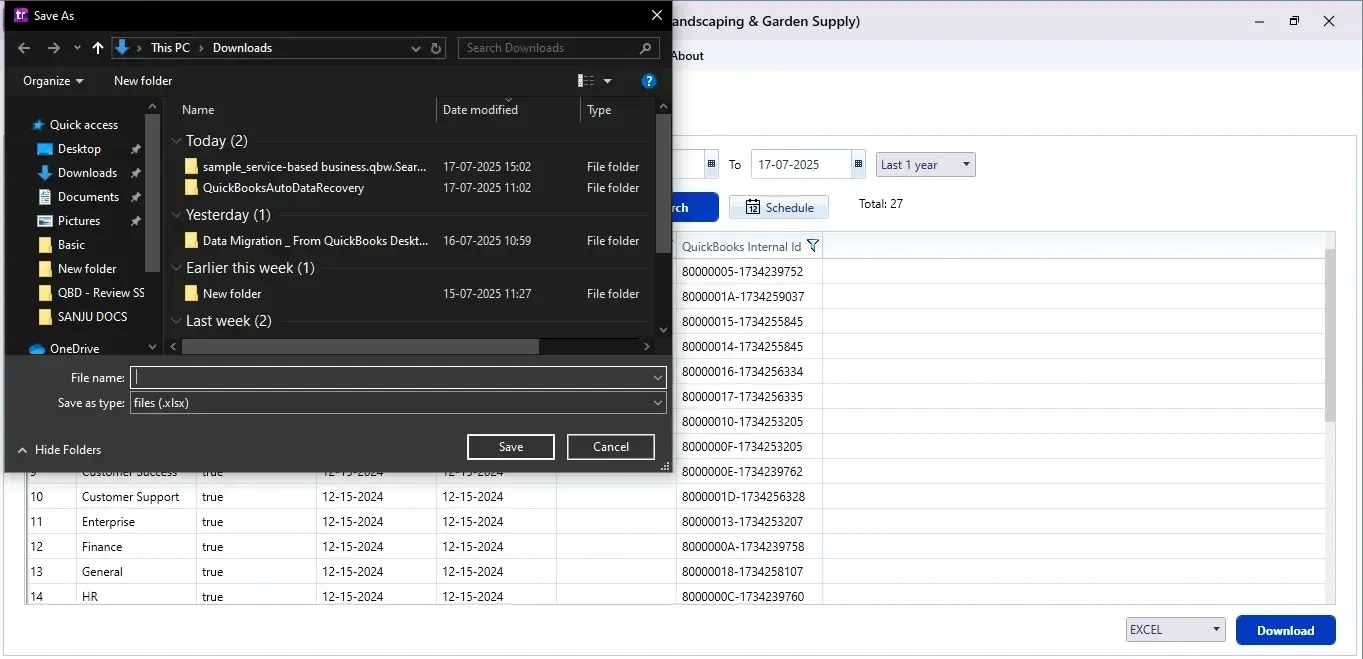Select OneDrive in navigation pane
Screen dimensions: 1363x659
(74, 349)
